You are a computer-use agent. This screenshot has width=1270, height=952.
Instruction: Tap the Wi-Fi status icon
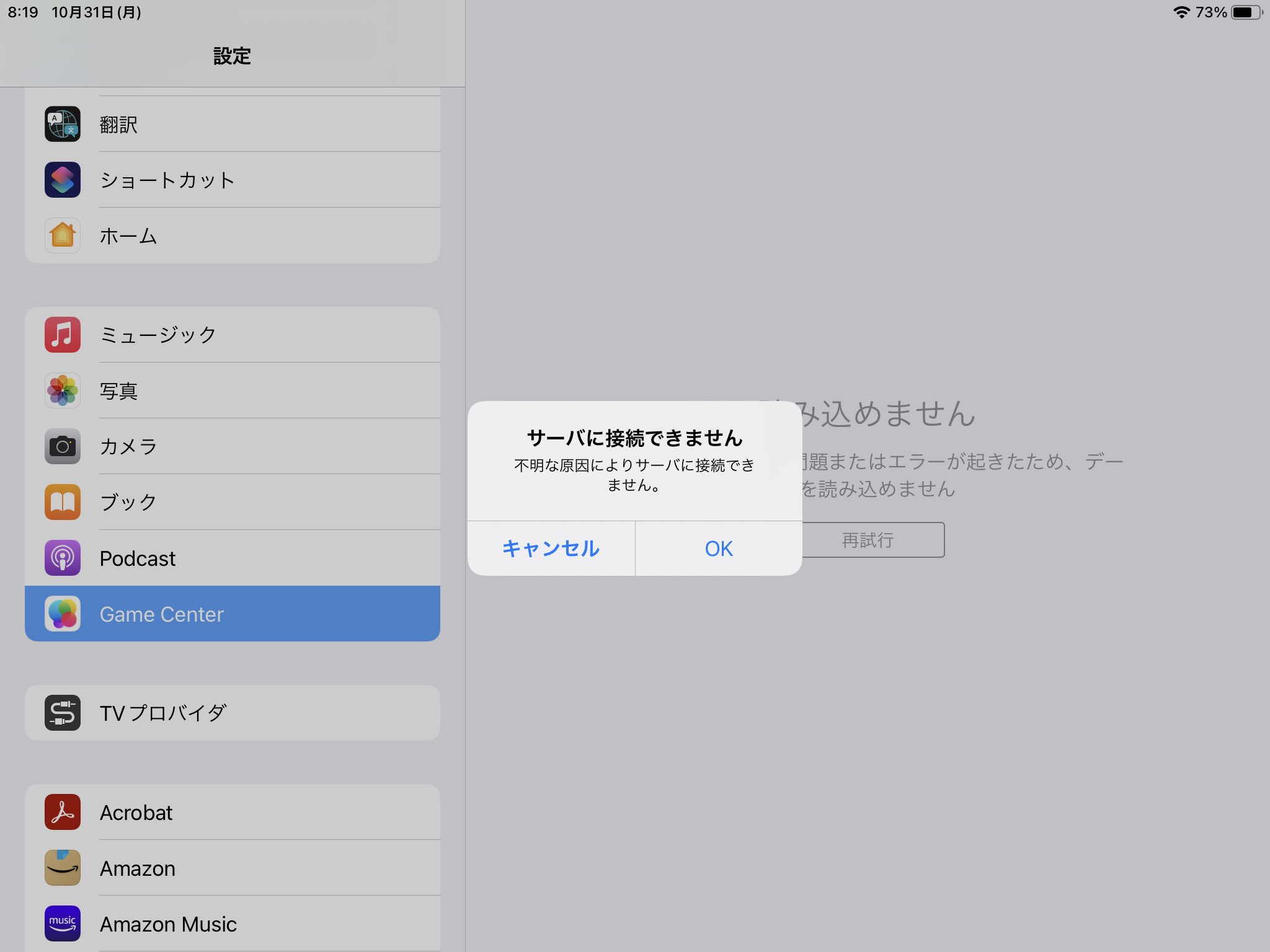point(1181,12)
